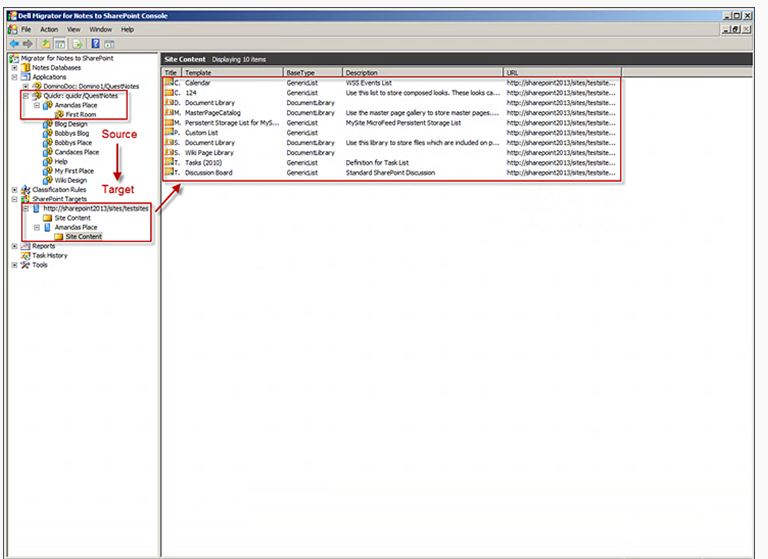Viewport: 768px width, 559px height.
Task: Collapse the Quickr: quickr/QuestNotes node
Action: click(x=26, y=96)
